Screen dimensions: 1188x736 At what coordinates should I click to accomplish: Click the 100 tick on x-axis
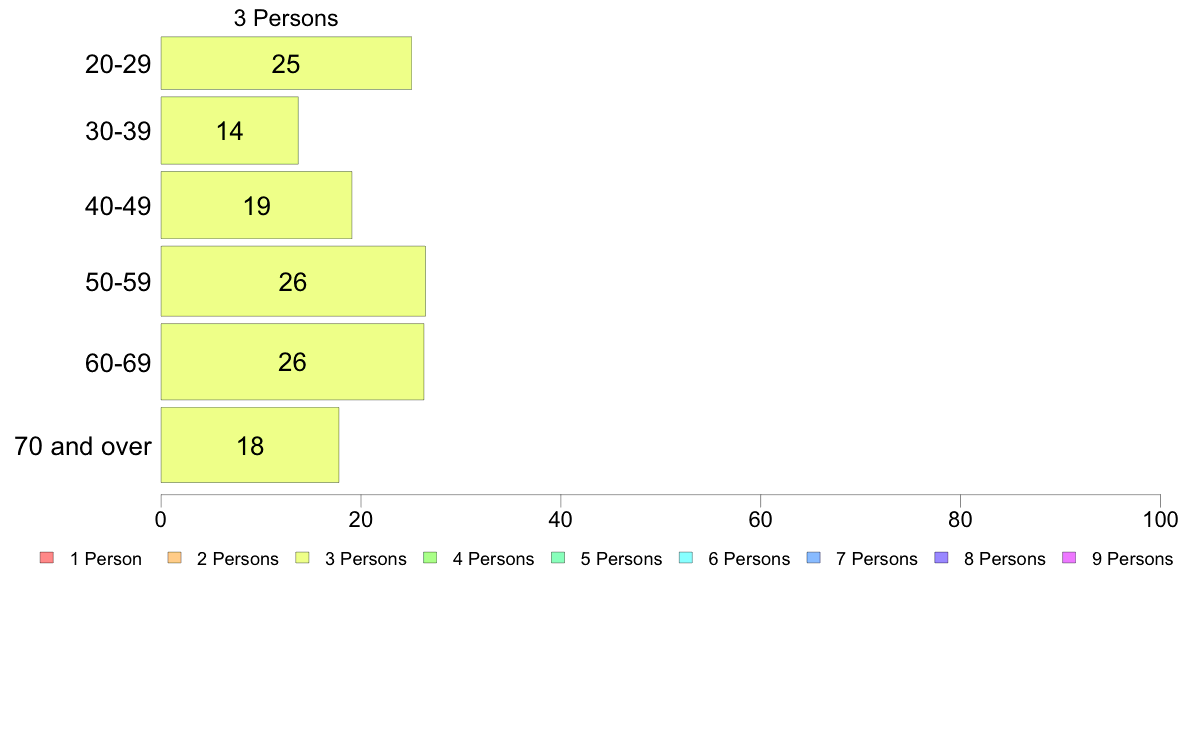tap(1160, 519)
